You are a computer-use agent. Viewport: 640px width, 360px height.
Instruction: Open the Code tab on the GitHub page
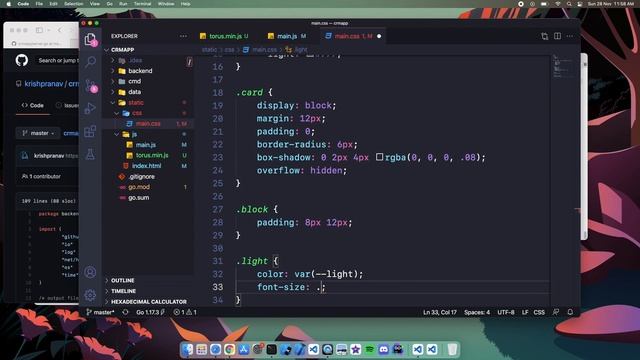tap(33, 105)
